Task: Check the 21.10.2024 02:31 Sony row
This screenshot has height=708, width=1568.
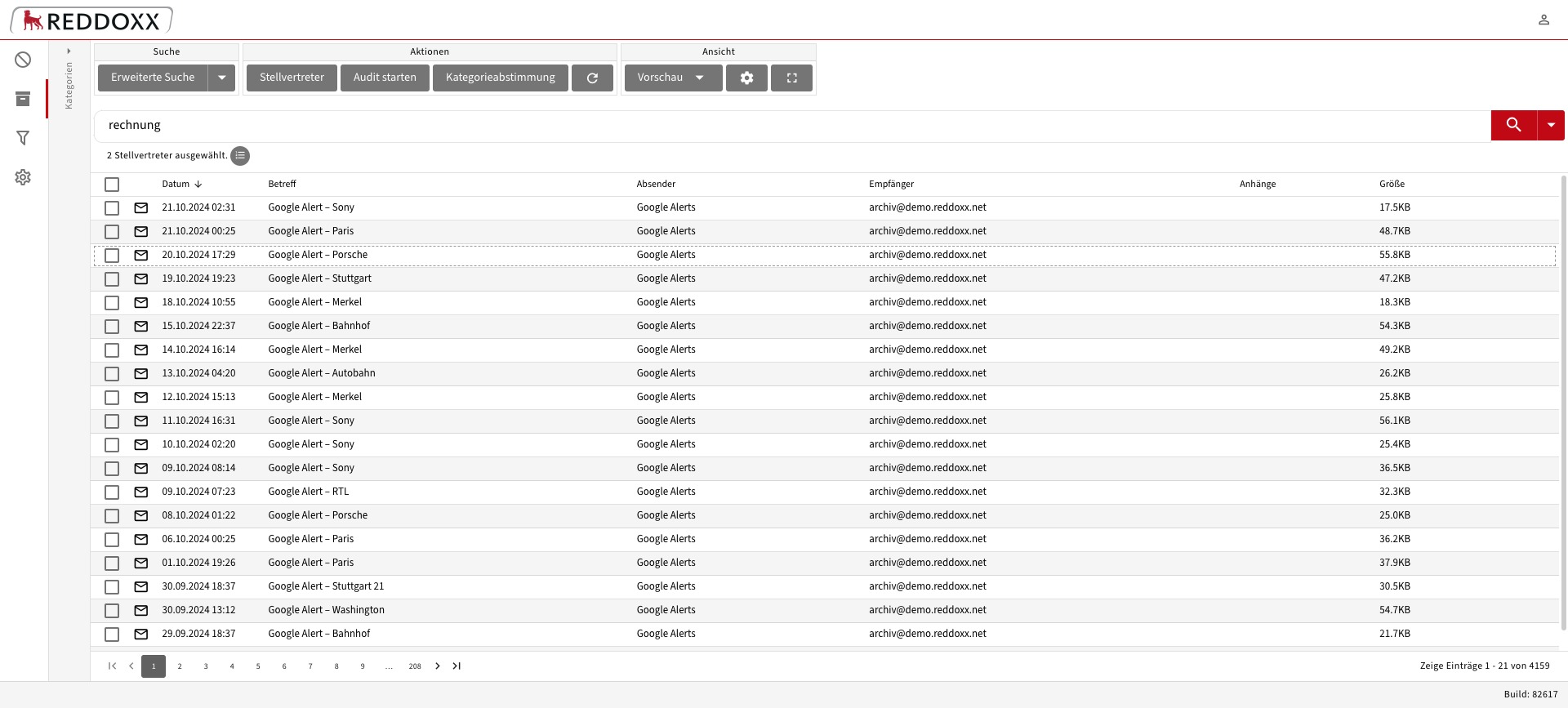Action: [x=112, y=208]
